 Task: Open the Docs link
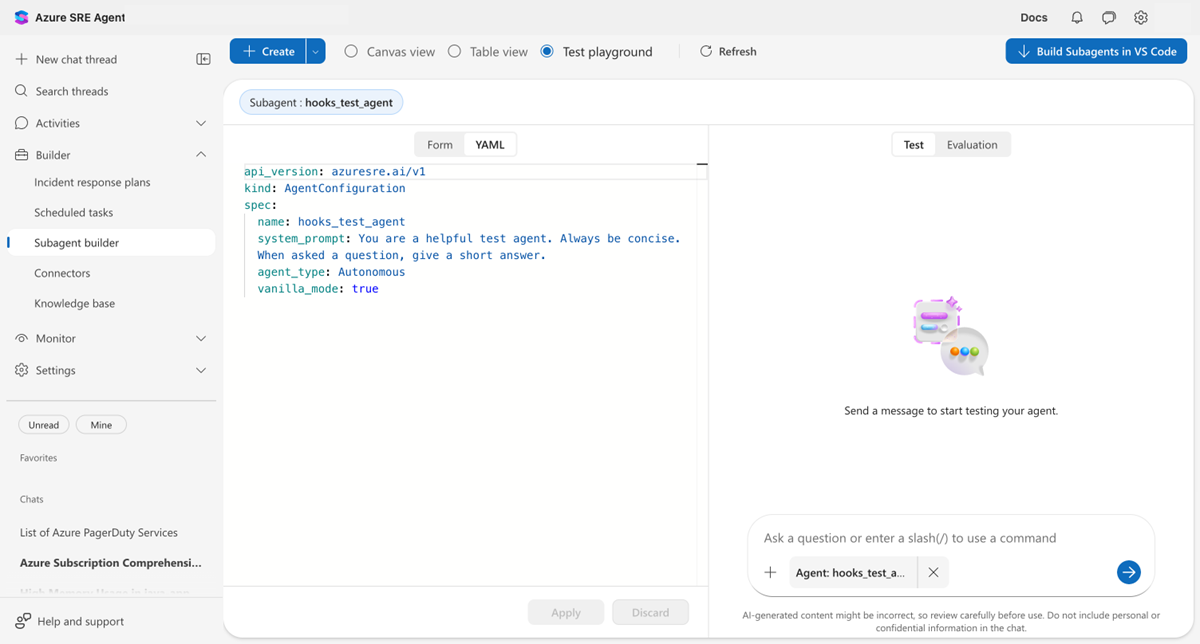[x=1034, y=17]
